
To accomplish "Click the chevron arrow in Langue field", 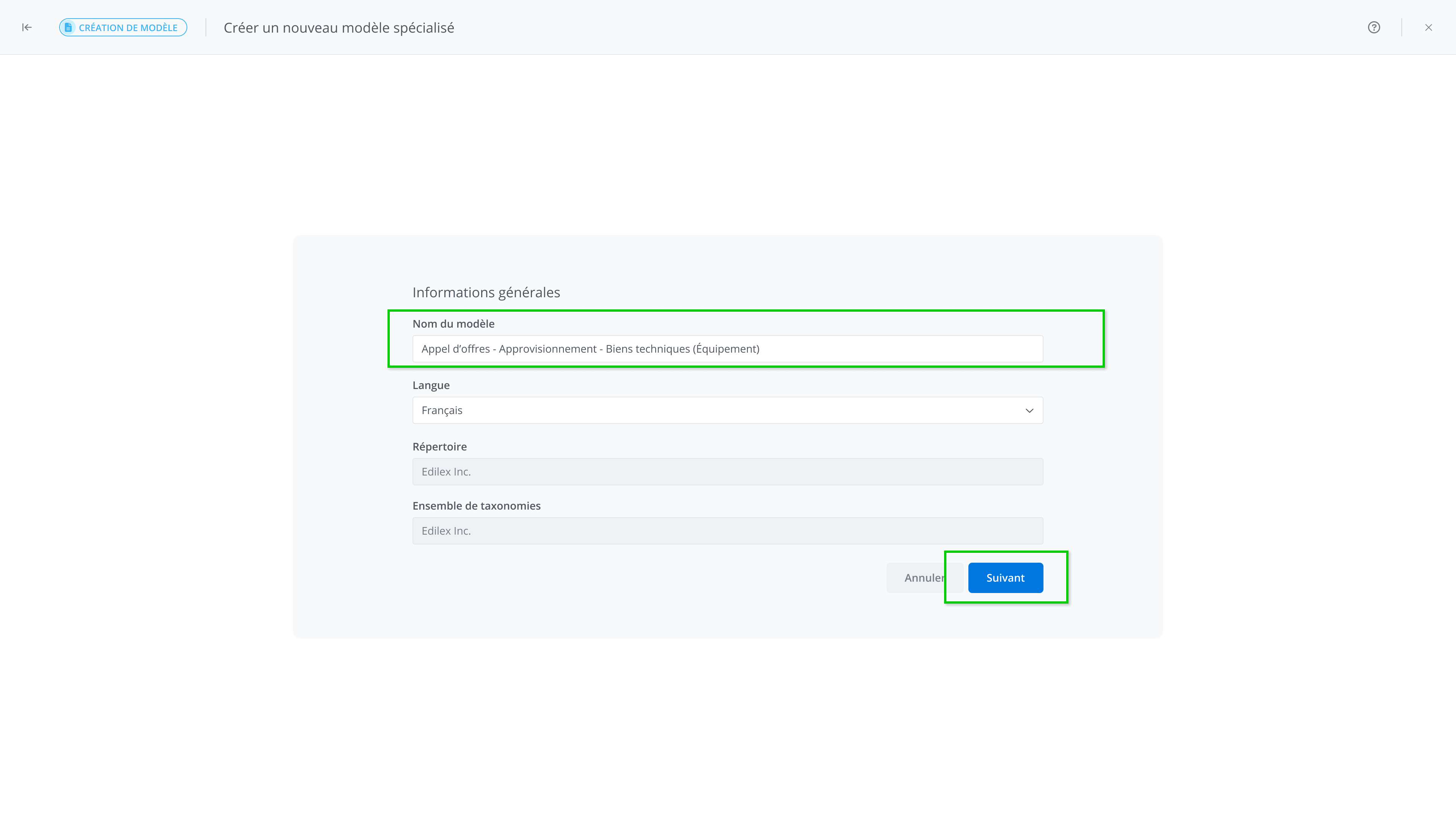I will click(x=1029, y=410).
